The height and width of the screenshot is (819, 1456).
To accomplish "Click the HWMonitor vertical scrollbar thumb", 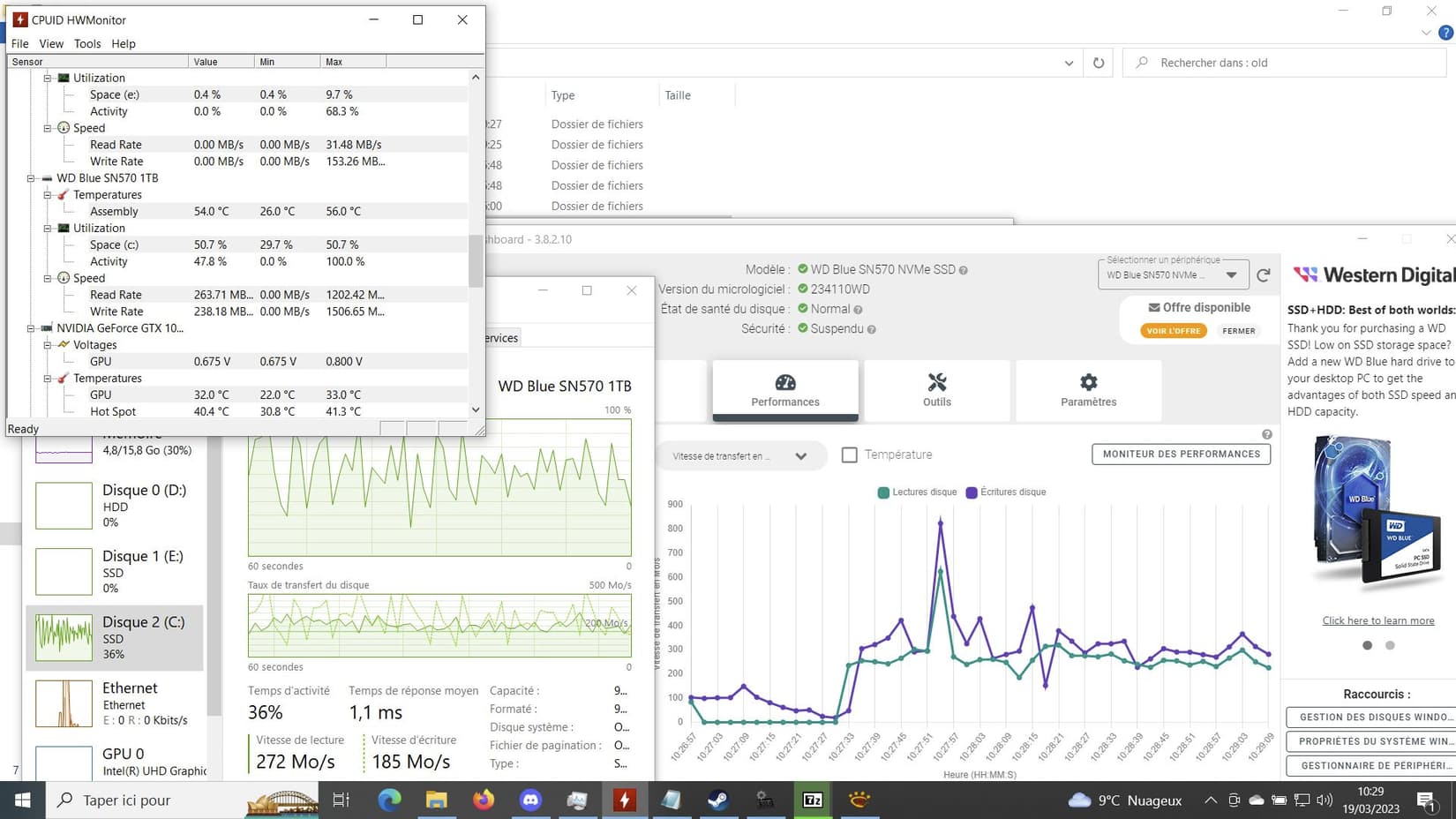I will click(476, 260).
